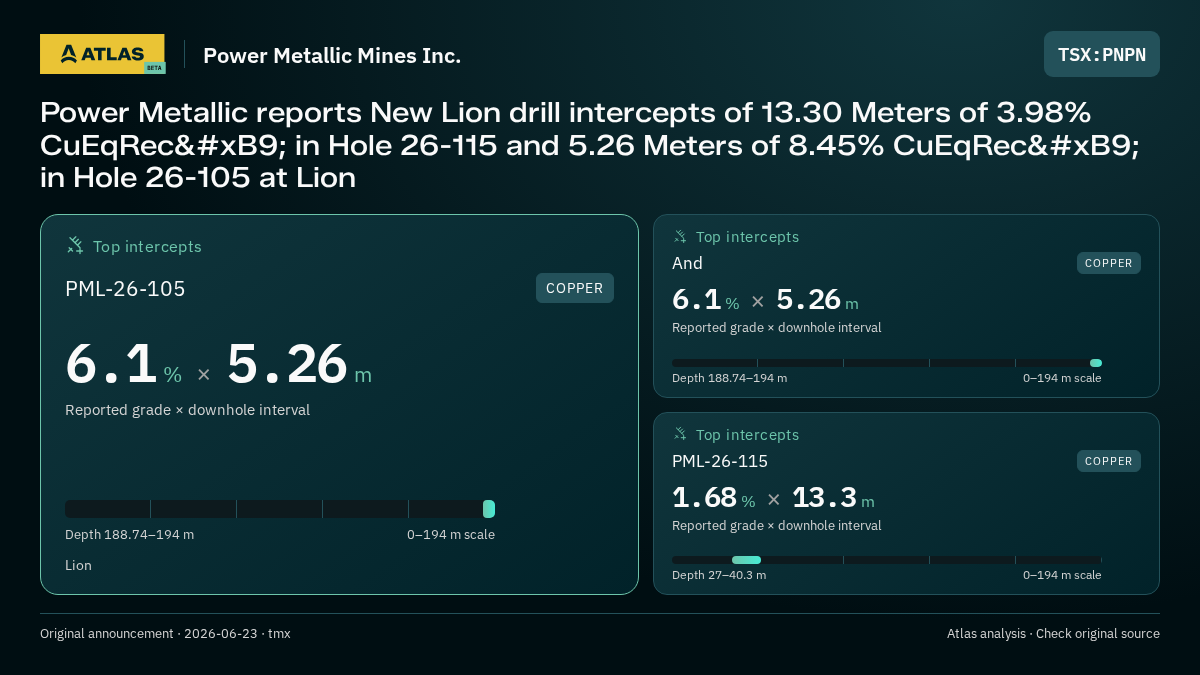Image resolution: width=1200 pixels, height=675 pixels.
Task: Click 'Reported grade × downhole interval' in 'And' card
Action: [776, 327]
